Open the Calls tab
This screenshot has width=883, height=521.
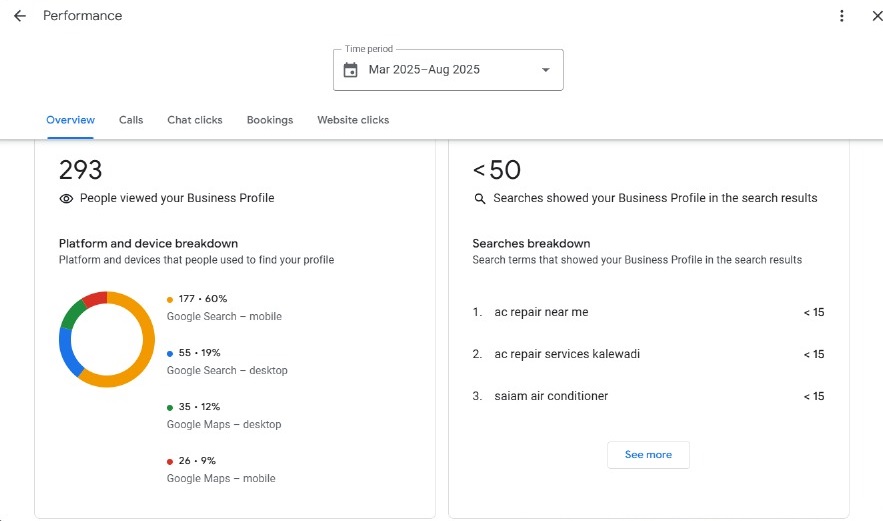pyautogui.click(x=131, y=120)
